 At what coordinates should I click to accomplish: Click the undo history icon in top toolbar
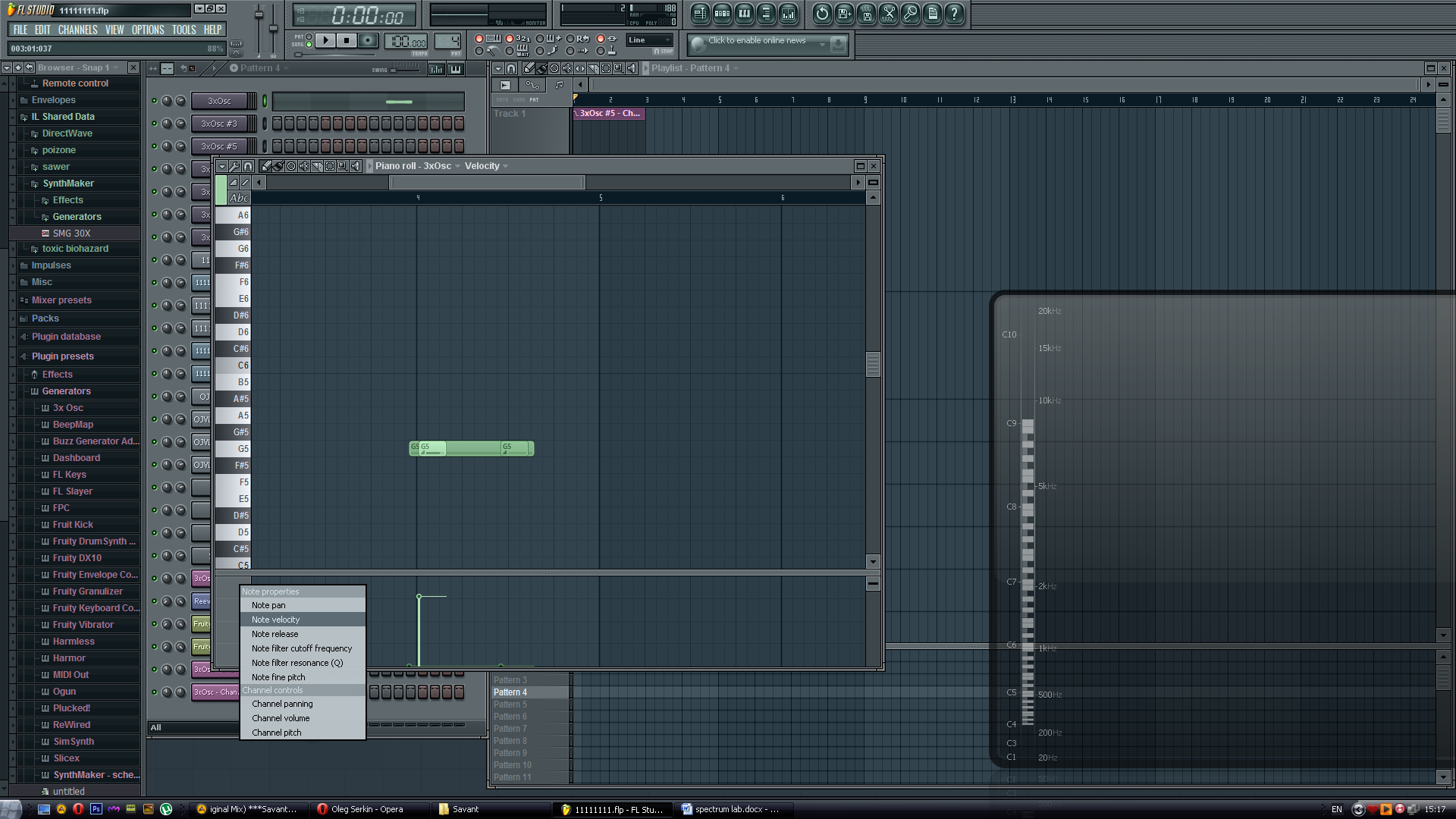tap(822, 13)
